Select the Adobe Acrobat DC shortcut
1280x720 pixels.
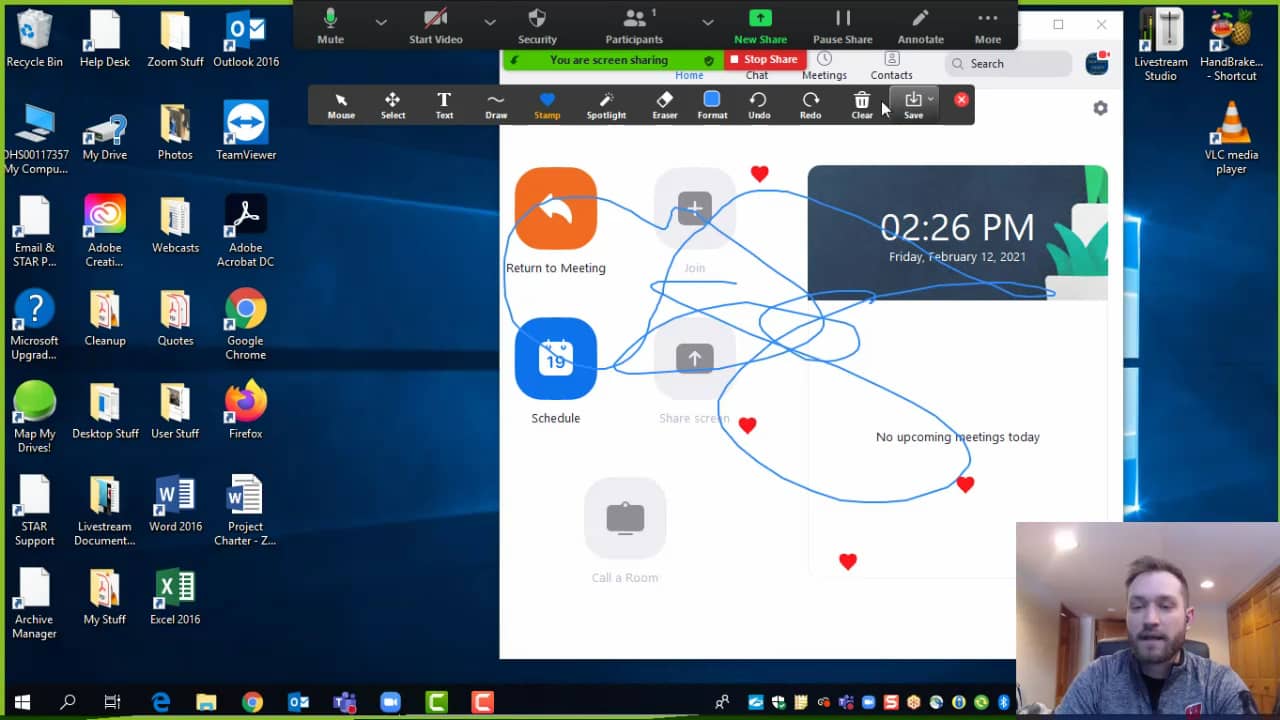245,231
